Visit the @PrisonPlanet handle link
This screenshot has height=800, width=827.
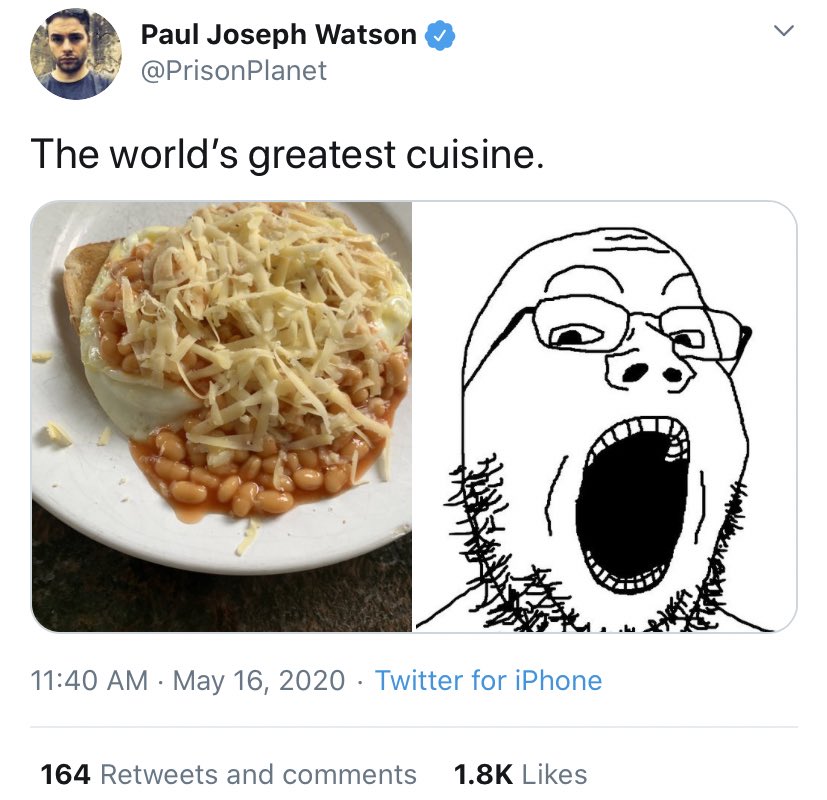[234, 71]
